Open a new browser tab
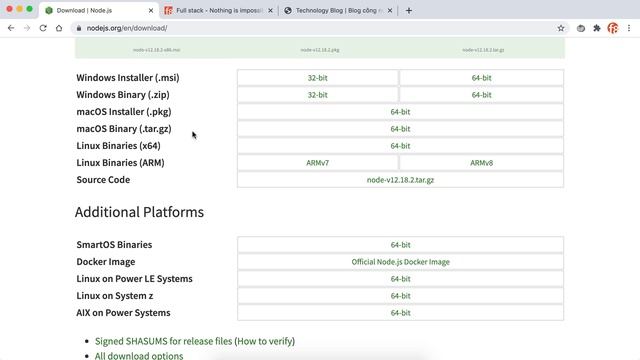Viewport: 640px width, 360px height. [409, 11]
